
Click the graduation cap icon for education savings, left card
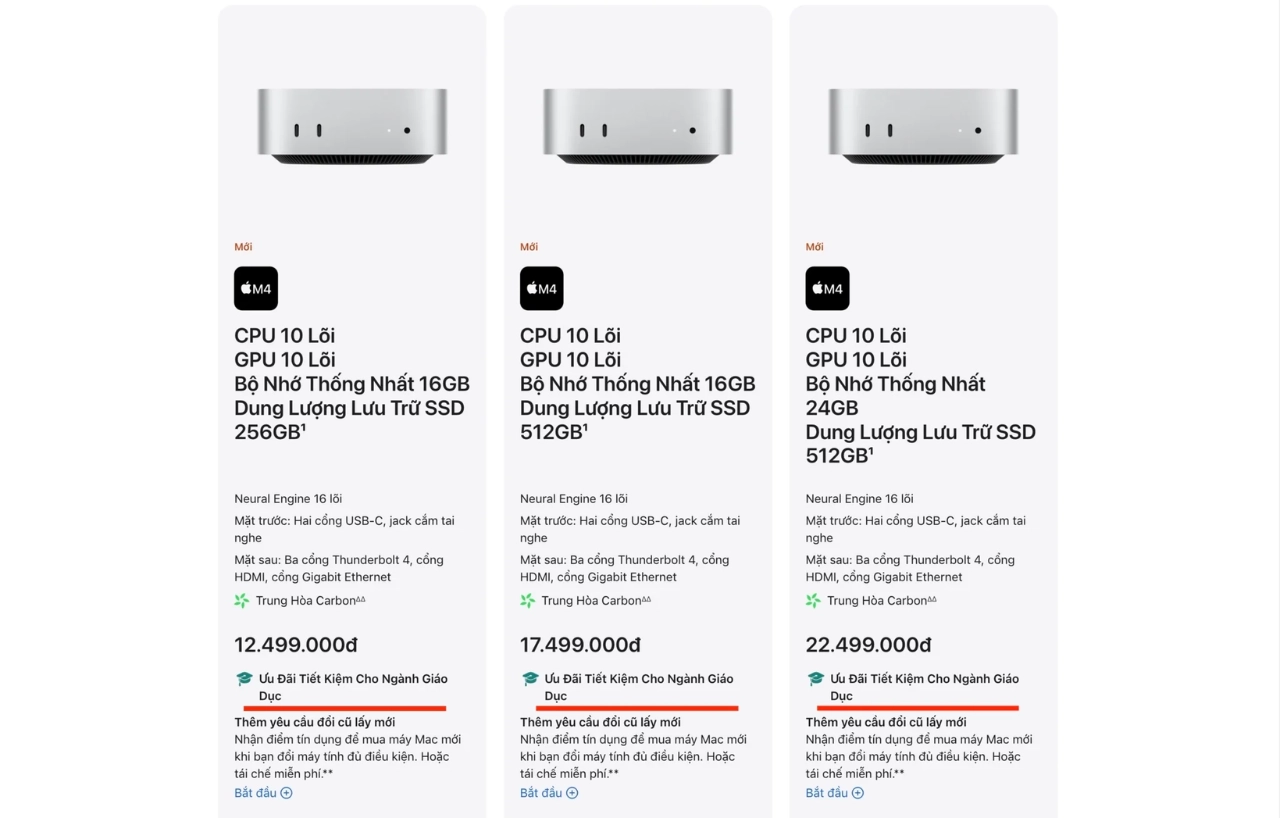pos(244,678)
